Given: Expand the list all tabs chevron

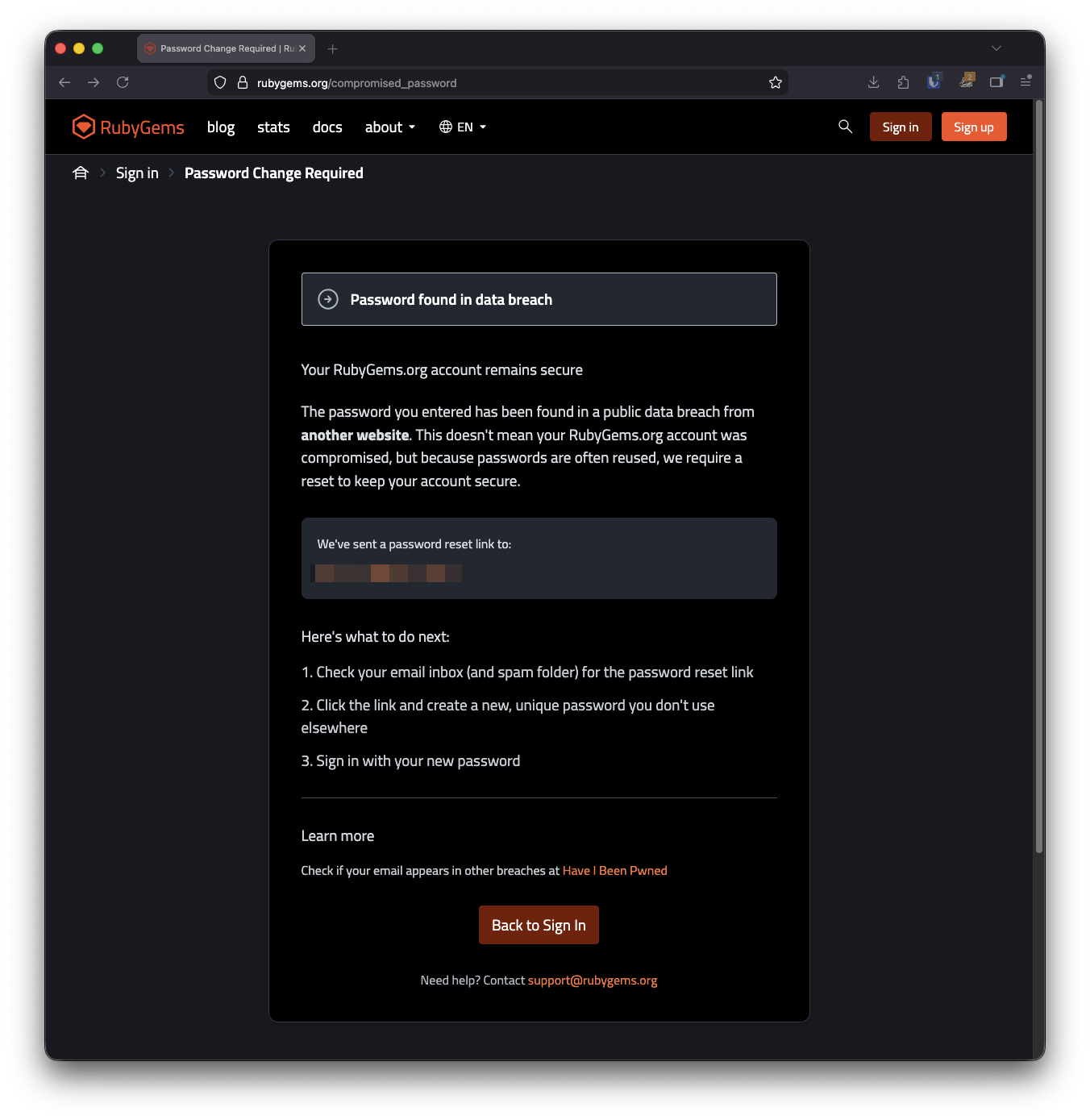Looking at the screenshot, I should (996, 48).
